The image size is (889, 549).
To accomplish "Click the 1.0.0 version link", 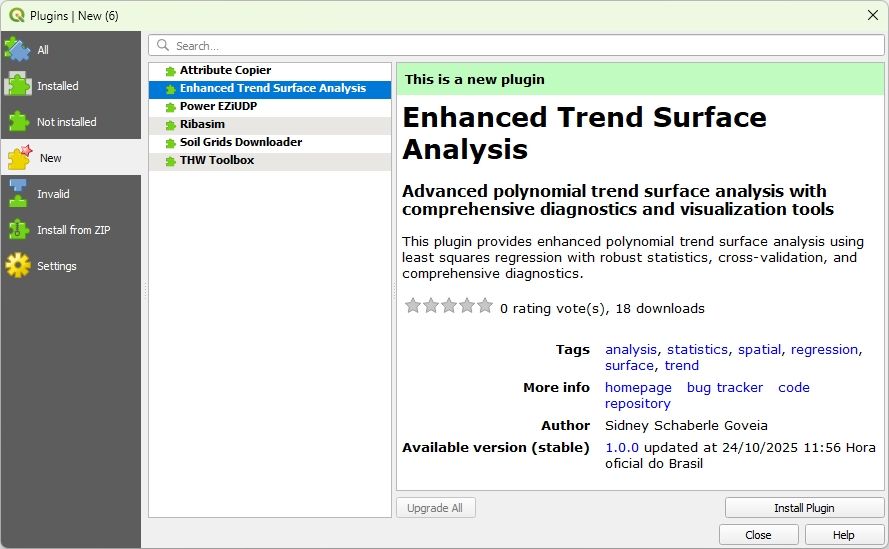I will pos(621,447).
